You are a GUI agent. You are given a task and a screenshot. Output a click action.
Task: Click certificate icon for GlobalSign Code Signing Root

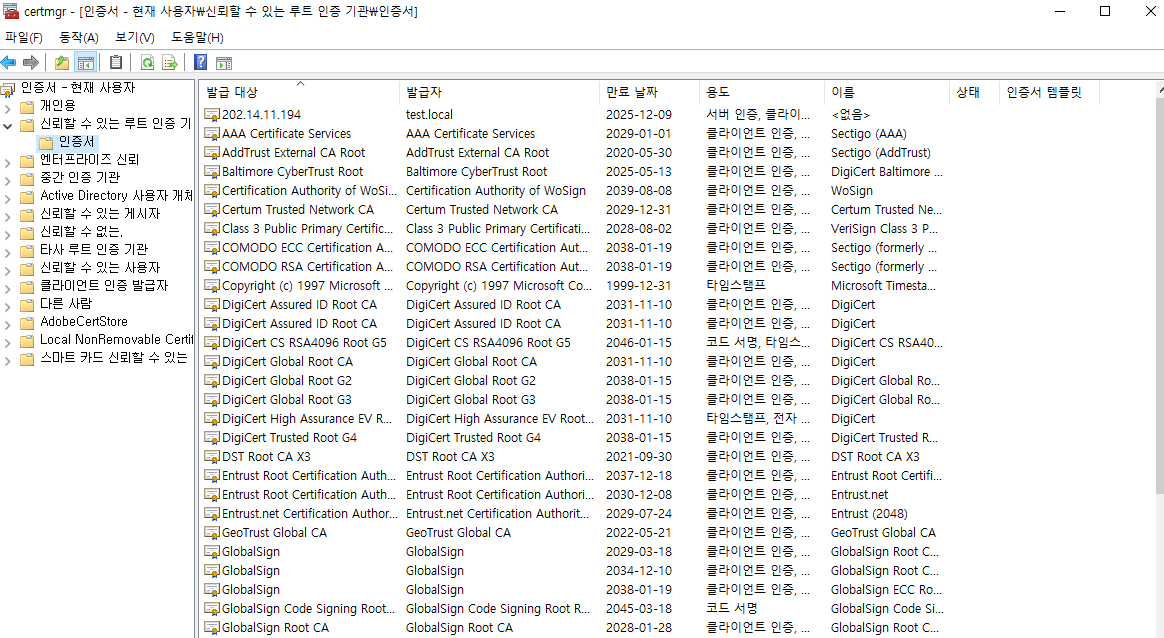click(212, 608)
